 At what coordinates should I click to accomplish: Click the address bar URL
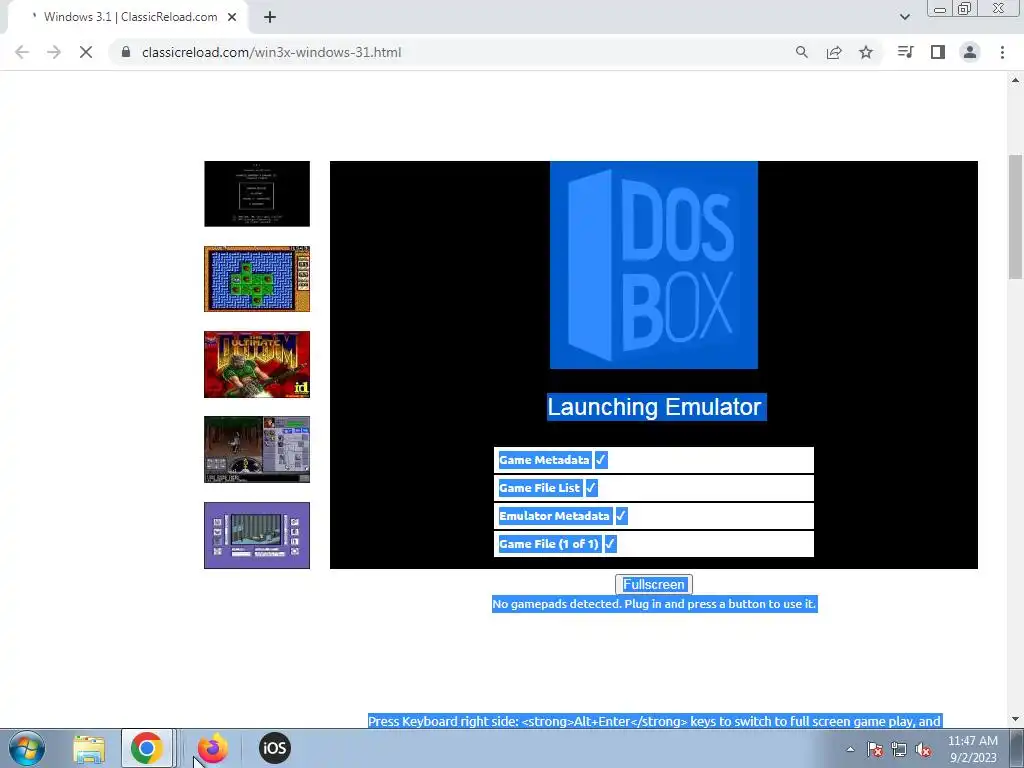coord(271,52)
